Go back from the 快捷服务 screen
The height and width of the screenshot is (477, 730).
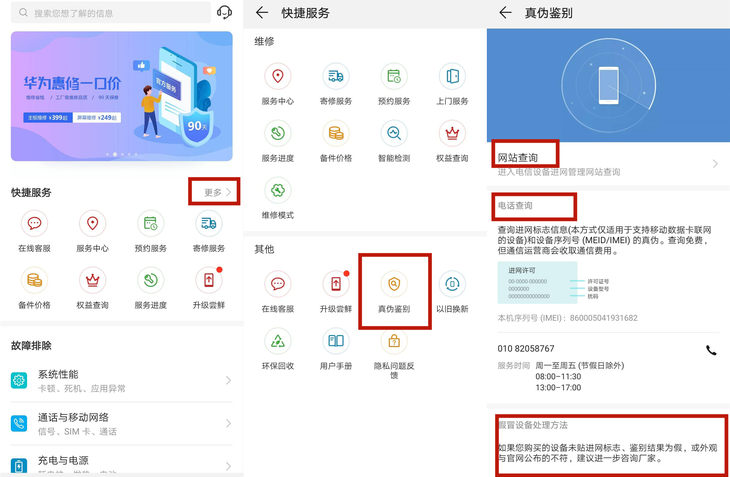pyautogui.click(x=262, y=13)
